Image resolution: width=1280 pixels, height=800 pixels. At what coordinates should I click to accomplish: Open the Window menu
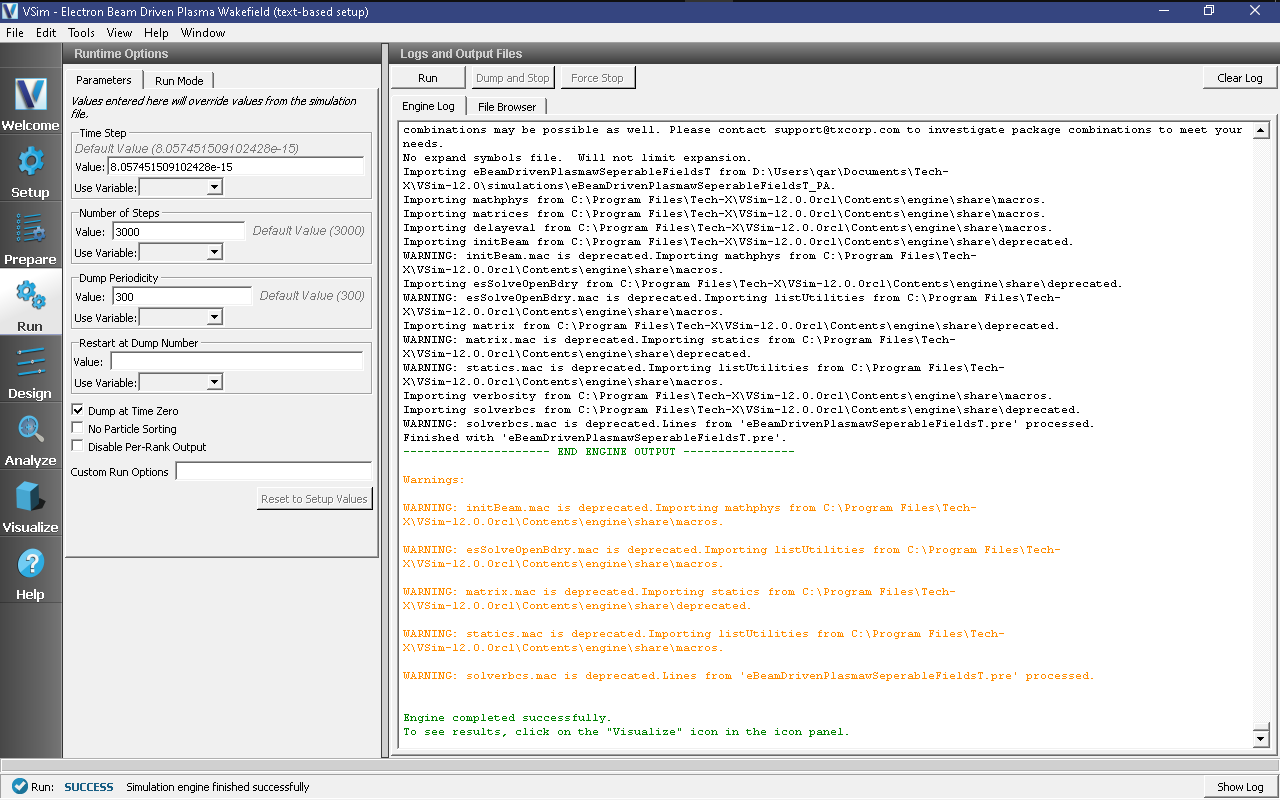203,33
